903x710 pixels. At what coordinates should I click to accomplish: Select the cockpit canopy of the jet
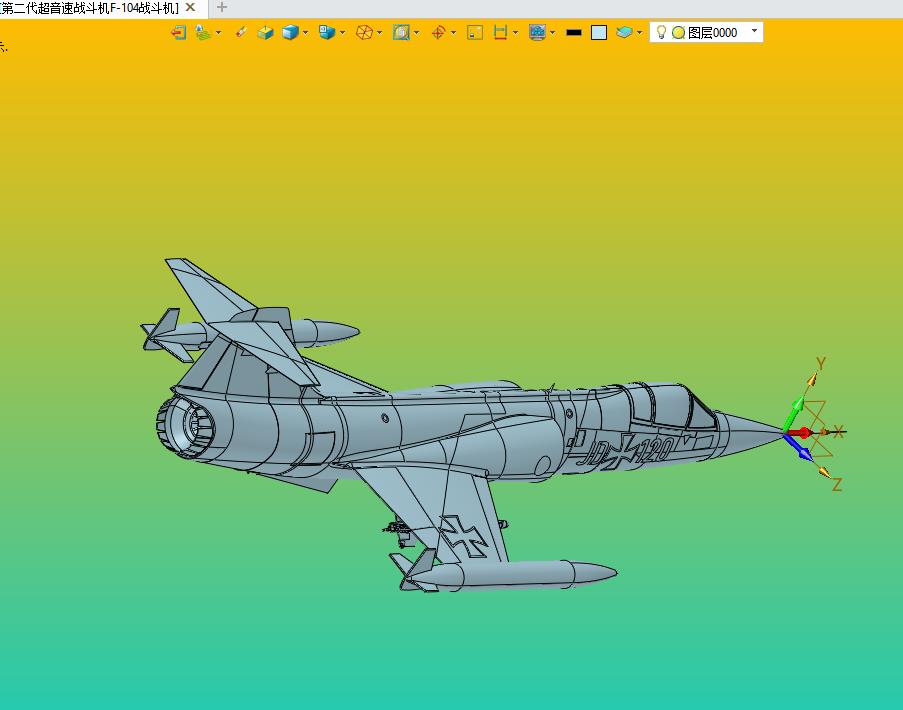click(671, 406)
